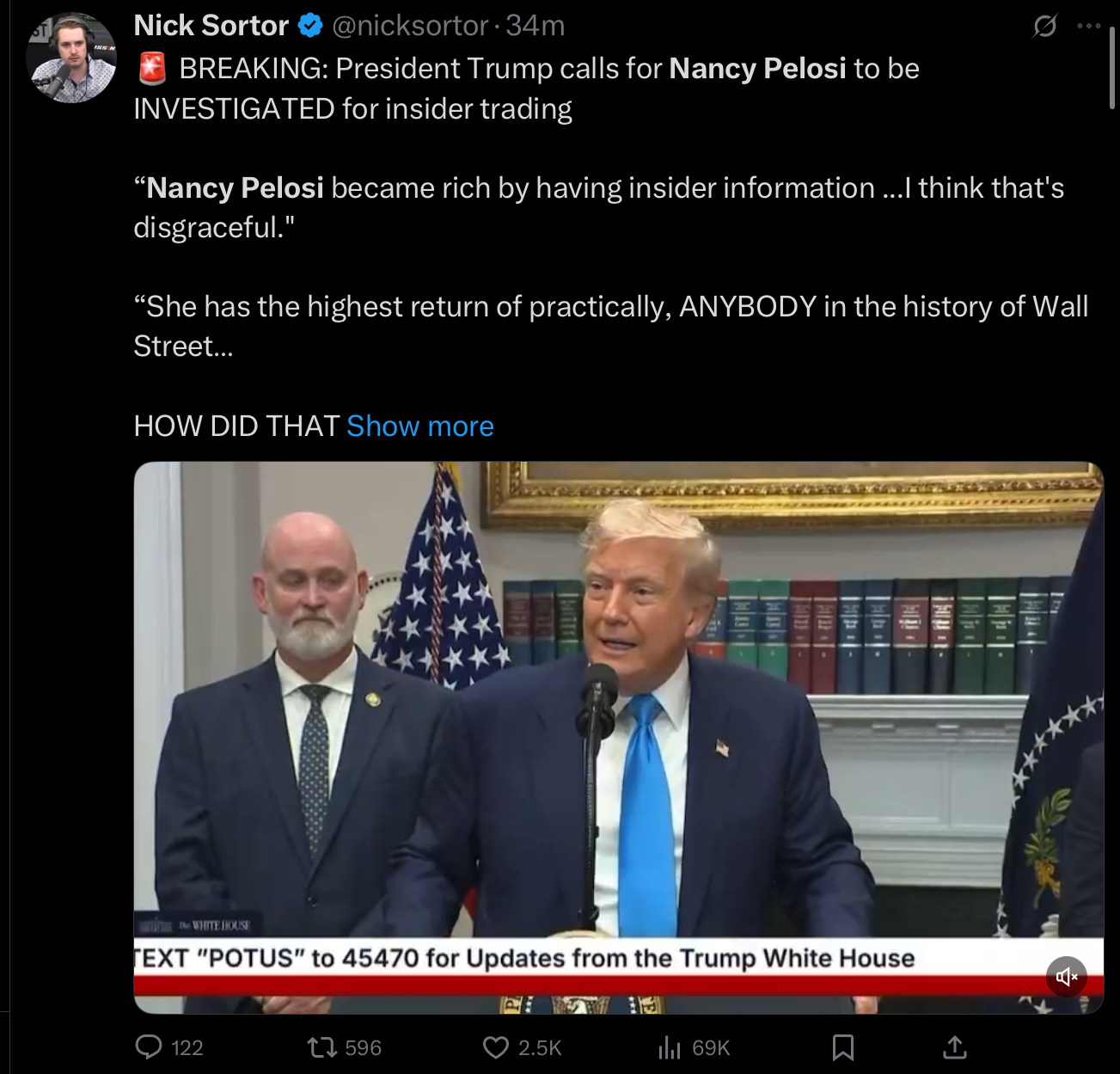Click the blue verified badge
This screenshot has width=1120, height=1074.
coord(310,27)
